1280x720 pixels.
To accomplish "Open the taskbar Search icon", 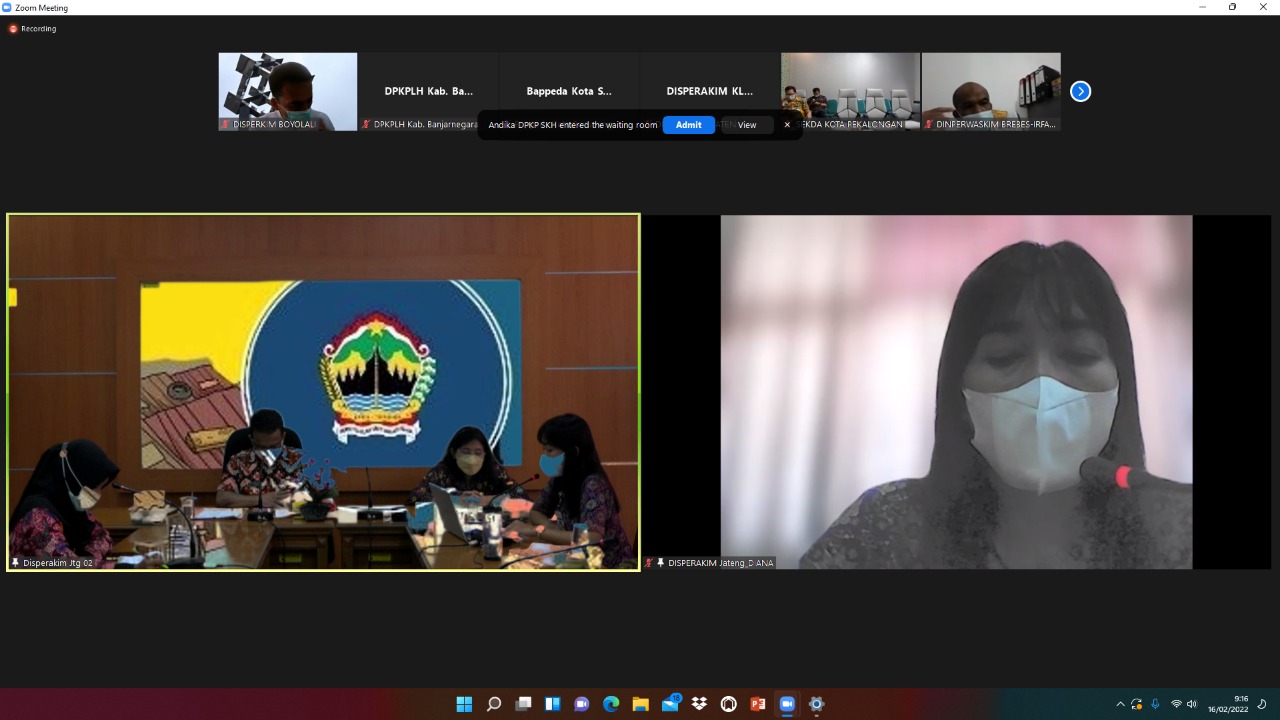I will point(494,704).
